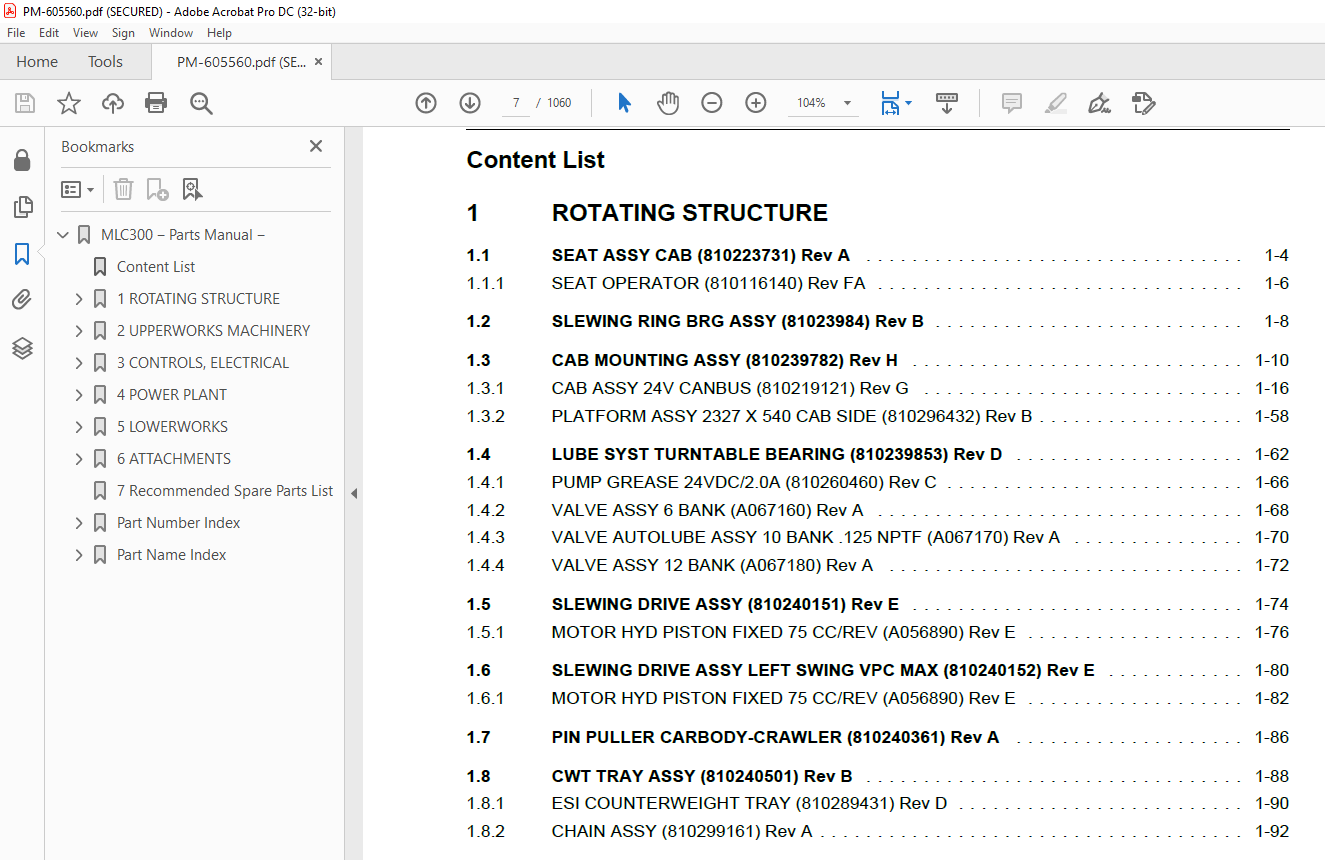Jump to LUBE SYST TURNTABLE BEARING entry
Viewport: 1325px width, 860px height.
click(776, 454)
